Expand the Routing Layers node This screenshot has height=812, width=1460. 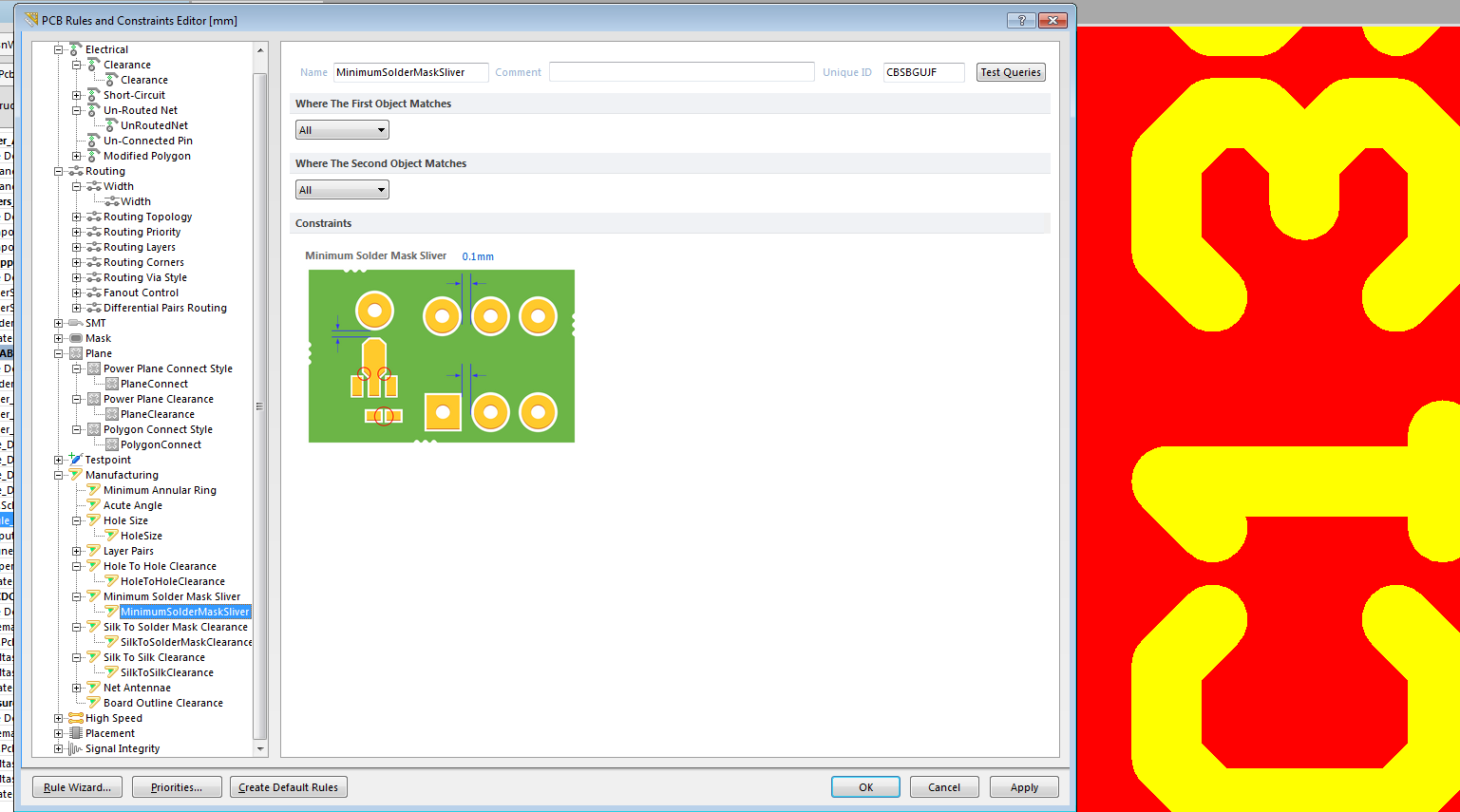tap(77, 247)
